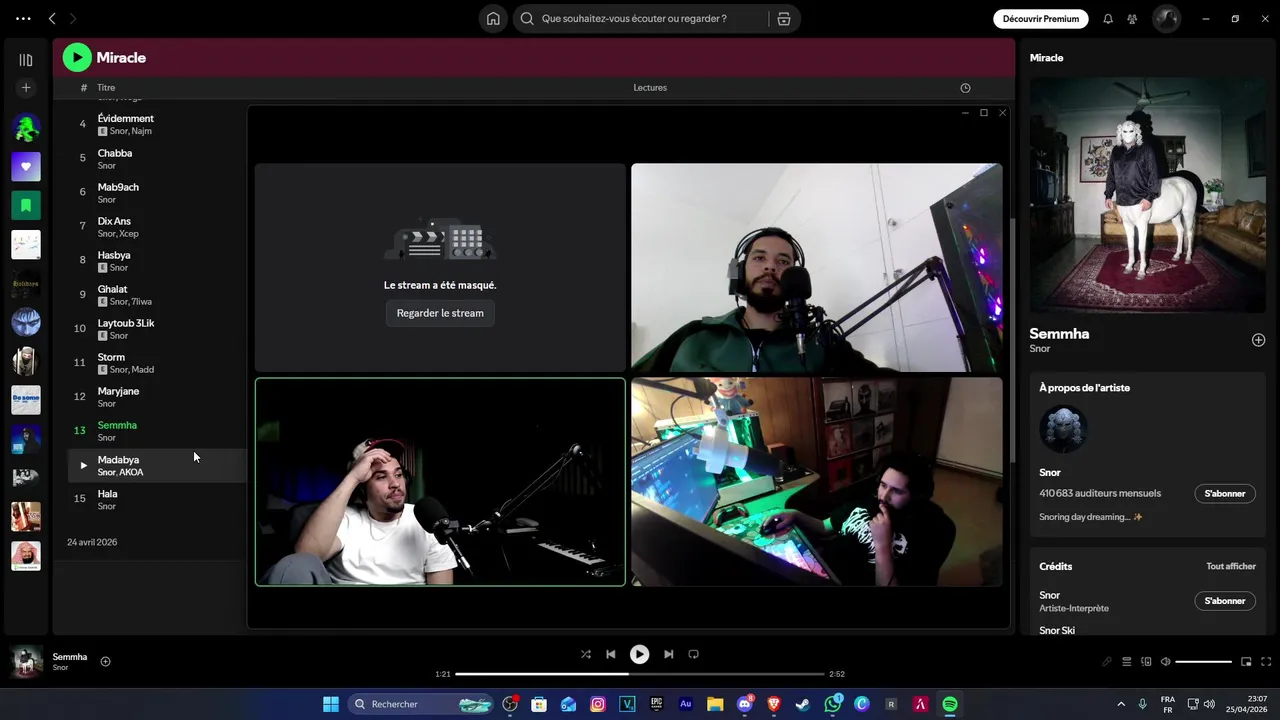This screenshot has width=1280, height=720.
Task: Click the Home icon in the Spotify top bar
Action: [493, 19]
